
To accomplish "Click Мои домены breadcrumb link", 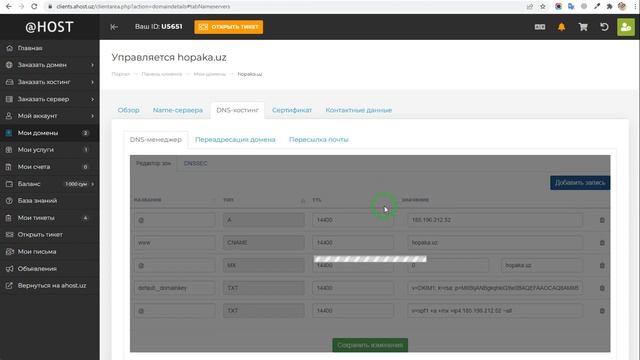I will point(209,74).
